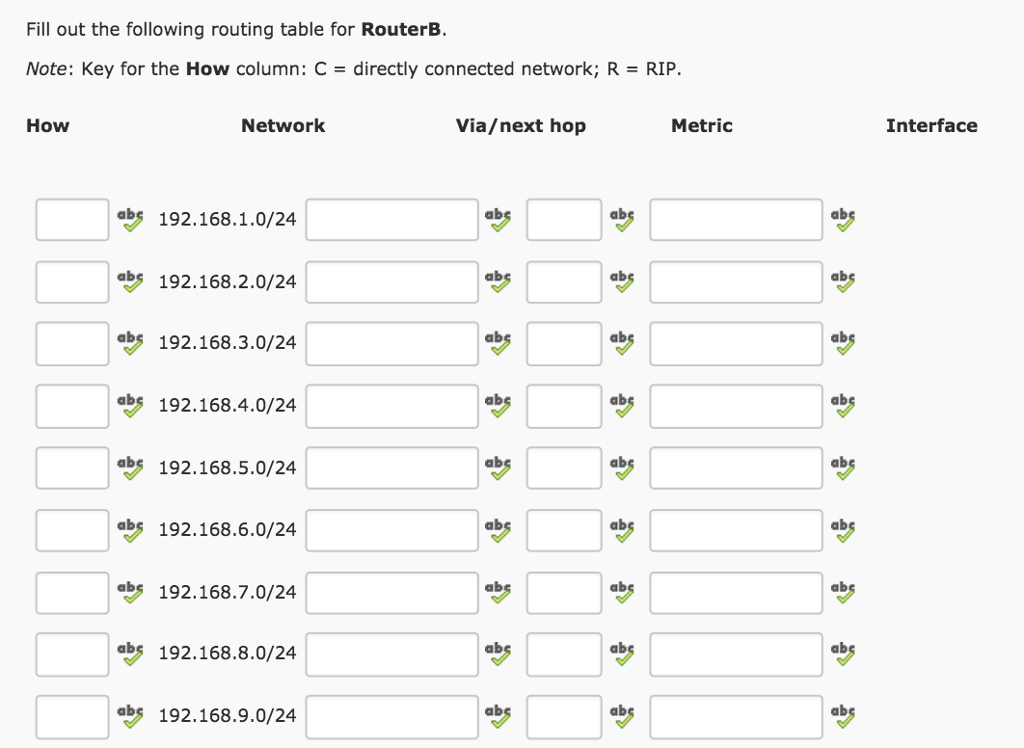This screenshot has height=748, width=1024.
Task: Click the spell-check icon after the 192.168.4.0/24 How box
Action: [130, 405]
